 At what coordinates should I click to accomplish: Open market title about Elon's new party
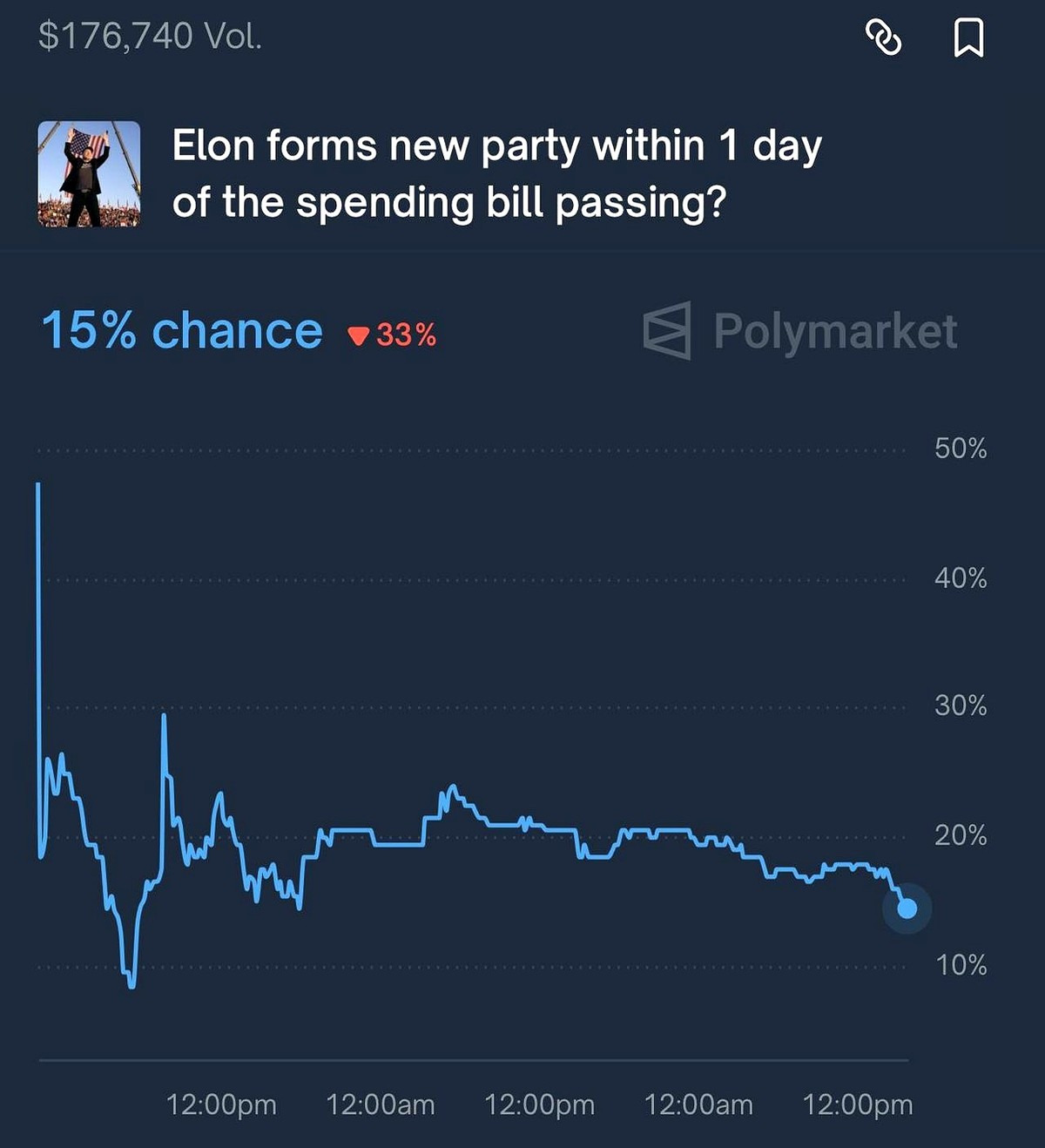(496, 173)
